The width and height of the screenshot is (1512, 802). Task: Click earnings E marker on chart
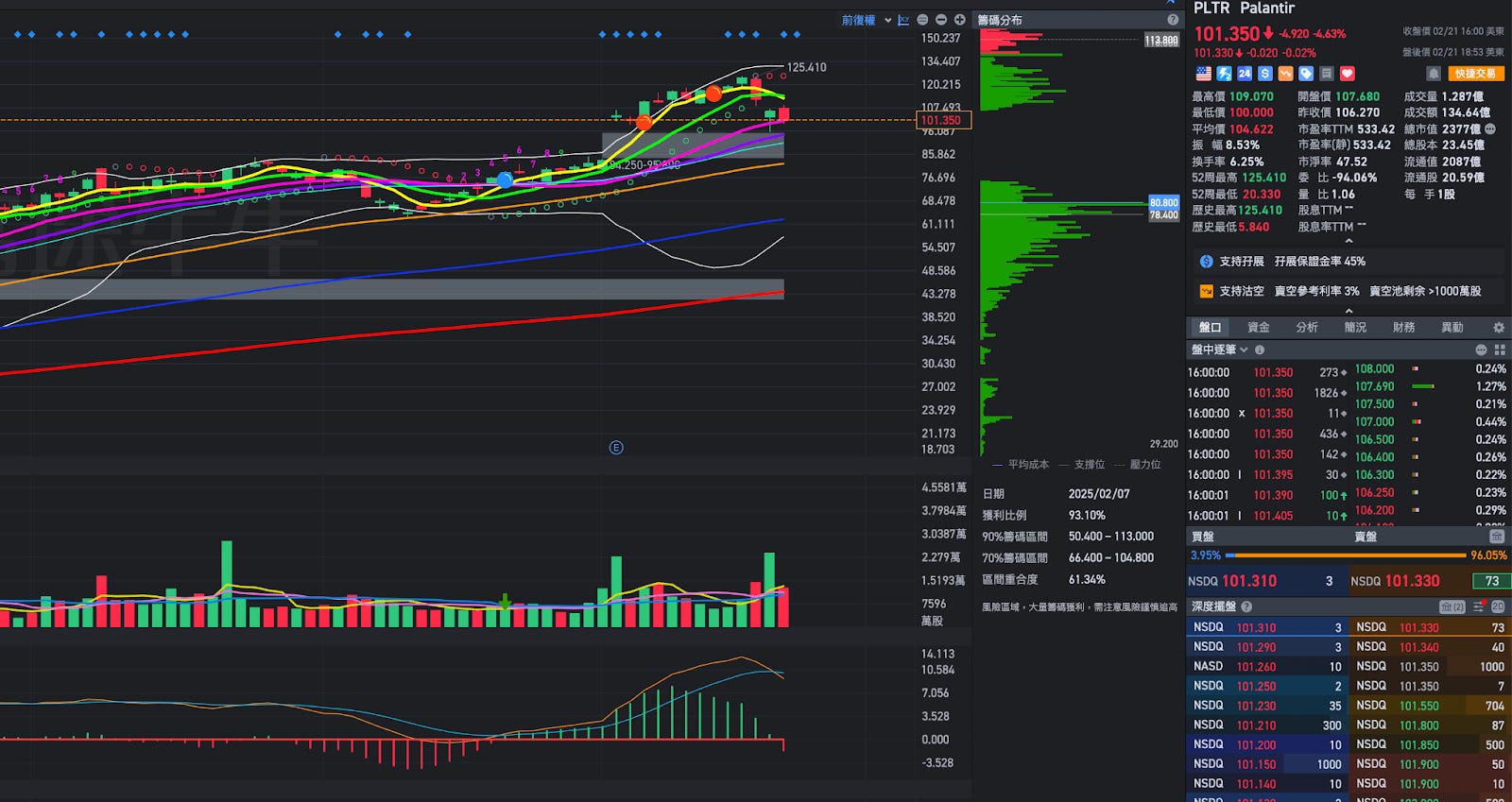(616, 448)
